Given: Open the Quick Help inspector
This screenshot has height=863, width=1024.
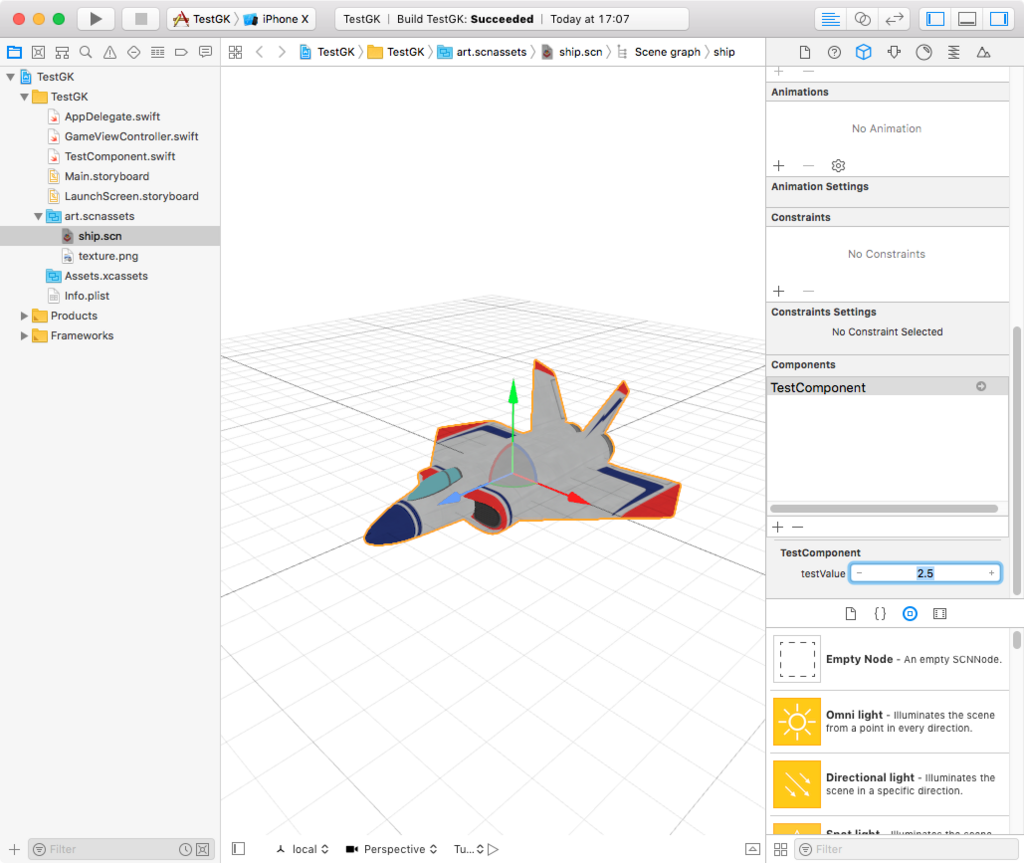Looking at the screenshot, I should pos(834,52).
